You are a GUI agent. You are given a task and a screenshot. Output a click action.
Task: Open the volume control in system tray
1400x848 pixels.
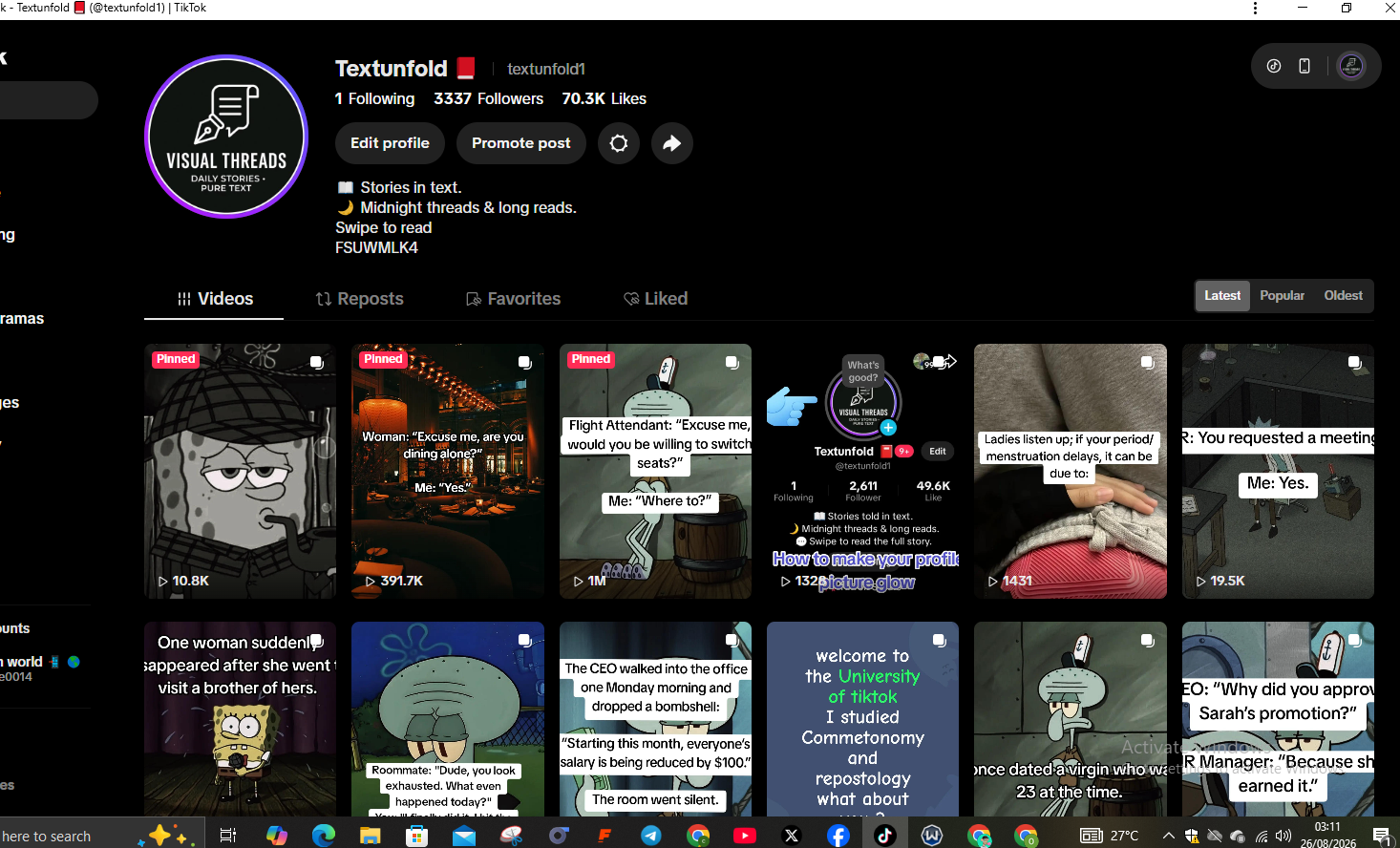pyautogui.click(x=1283, y=836)
